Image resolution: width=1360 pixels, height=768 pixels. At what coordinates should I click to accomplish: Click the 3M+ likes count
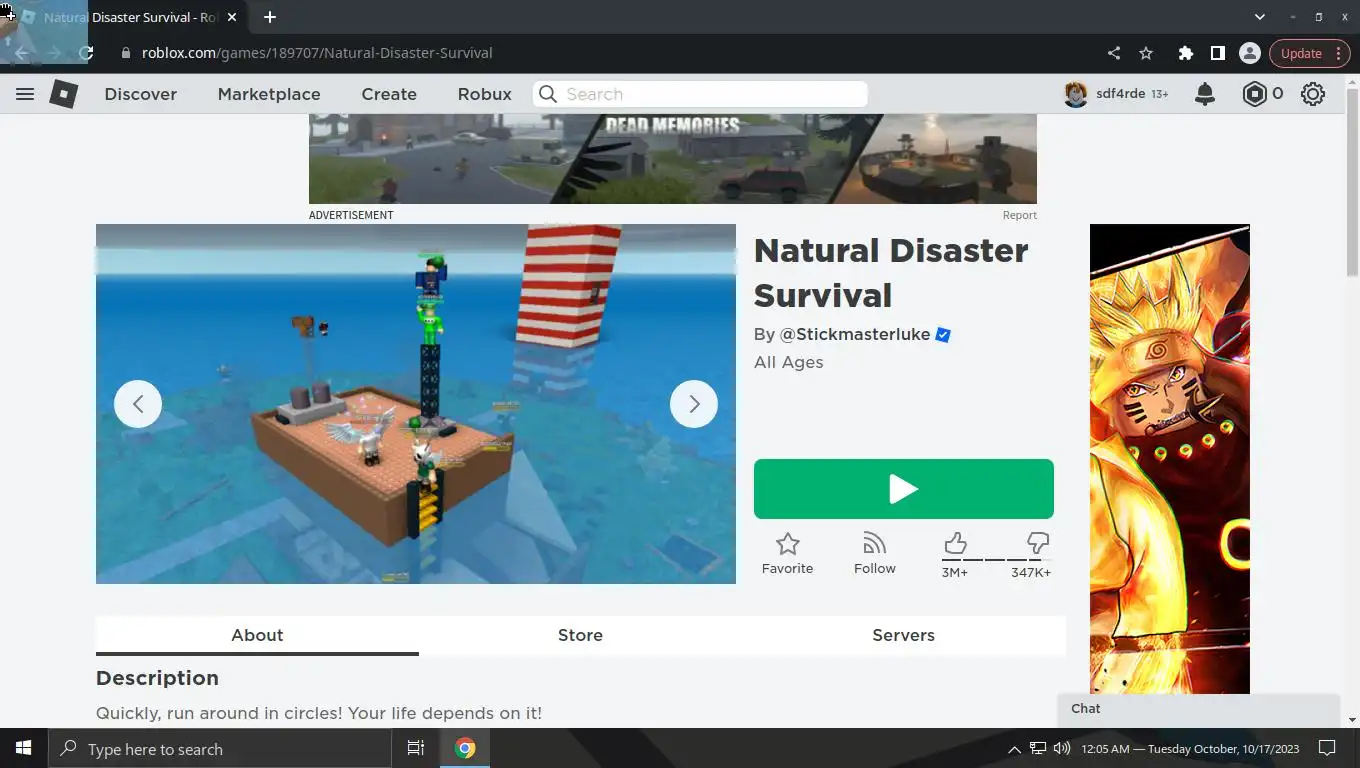tap(955, 573)
